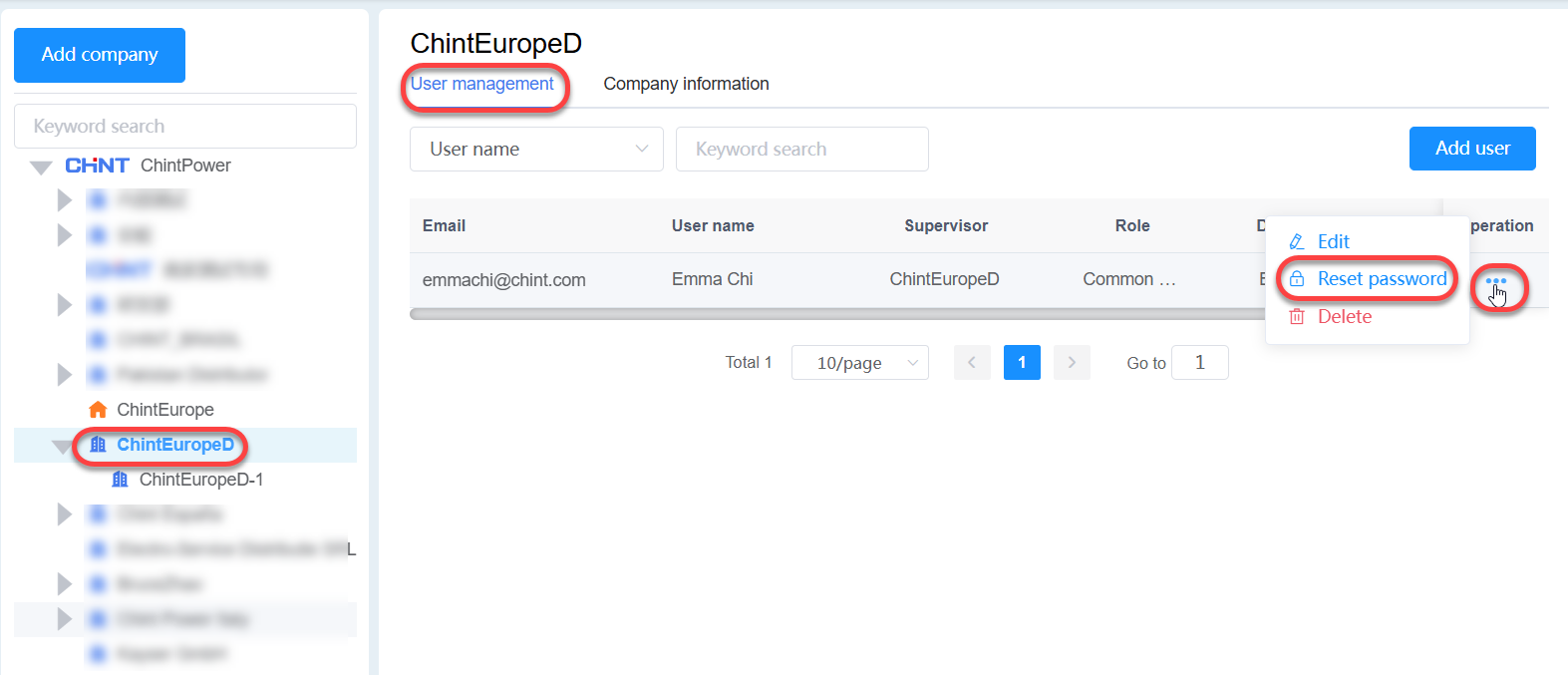Click the Role column header
This screenshot has height=675, width=1568.
tap(1132, 225)
